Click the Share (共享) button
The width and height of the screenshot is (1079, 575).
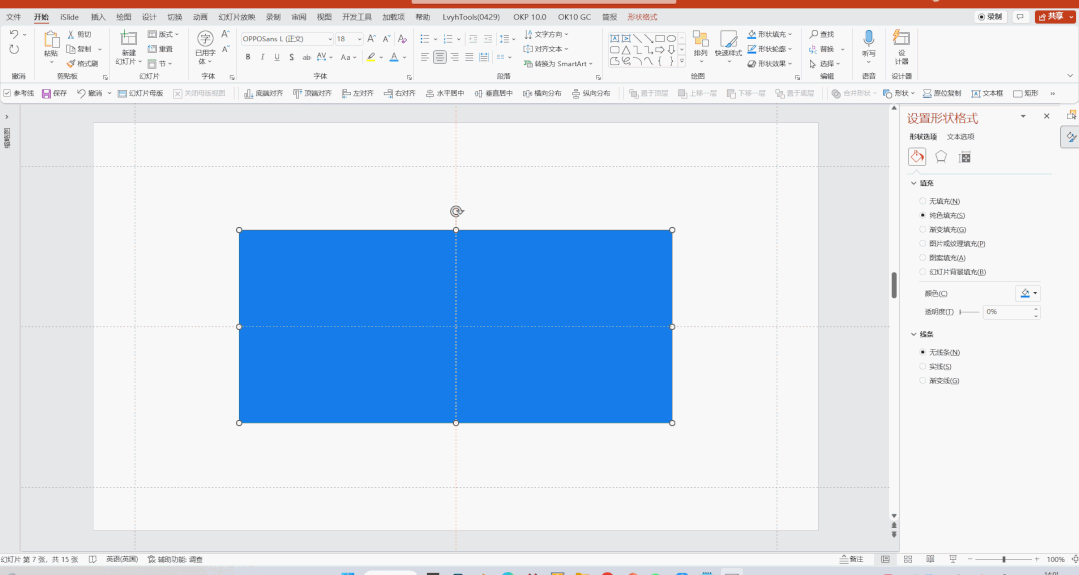click(x=1055, y=17)
